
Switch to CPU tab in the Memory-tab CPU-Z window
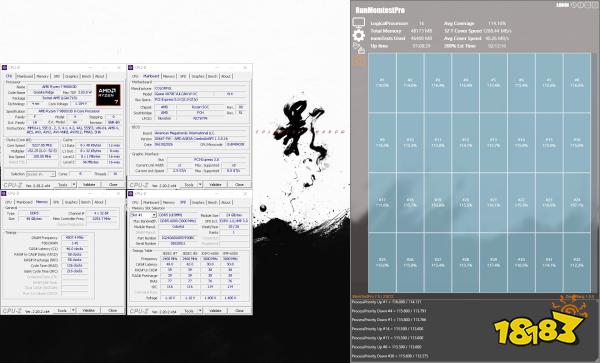9,202
